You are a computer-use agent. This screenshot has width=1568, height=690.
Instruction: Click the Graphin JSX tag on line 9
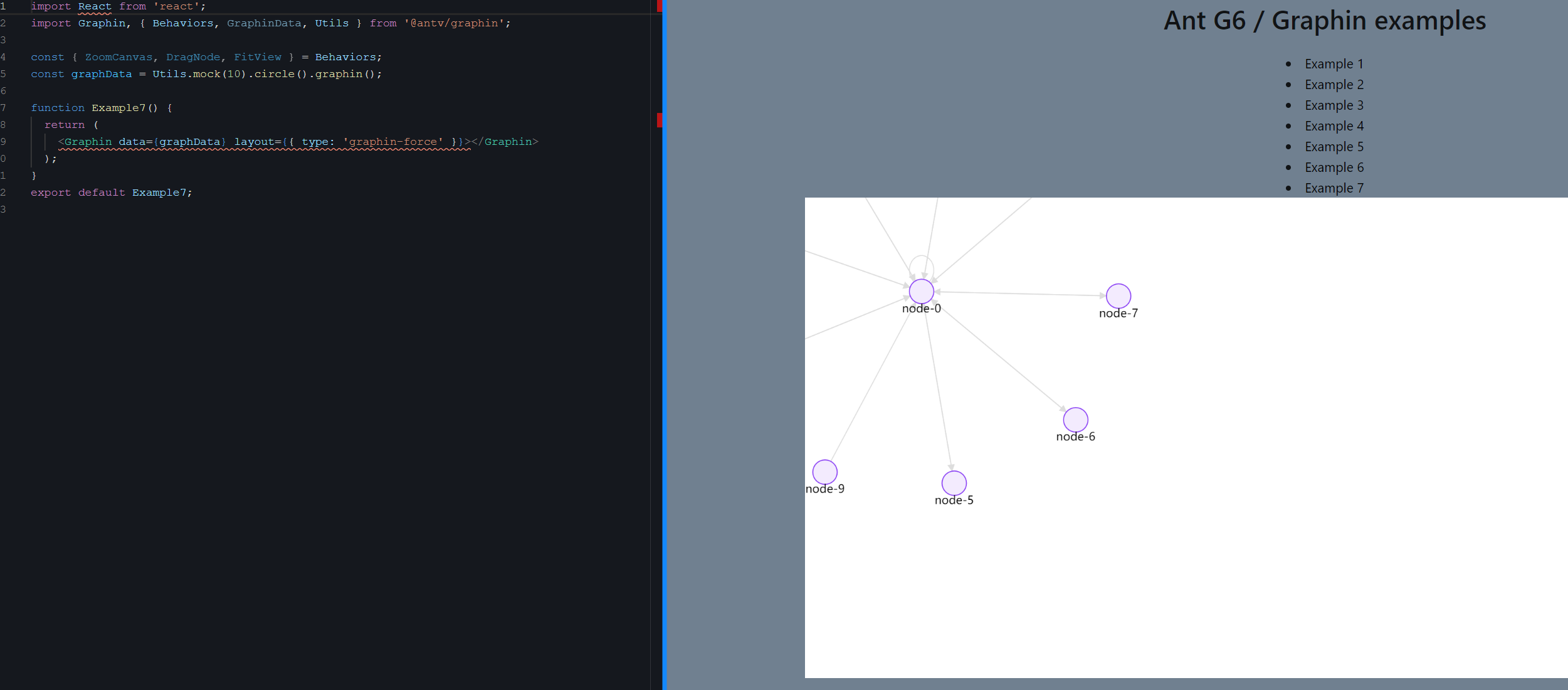click(87, 142)
